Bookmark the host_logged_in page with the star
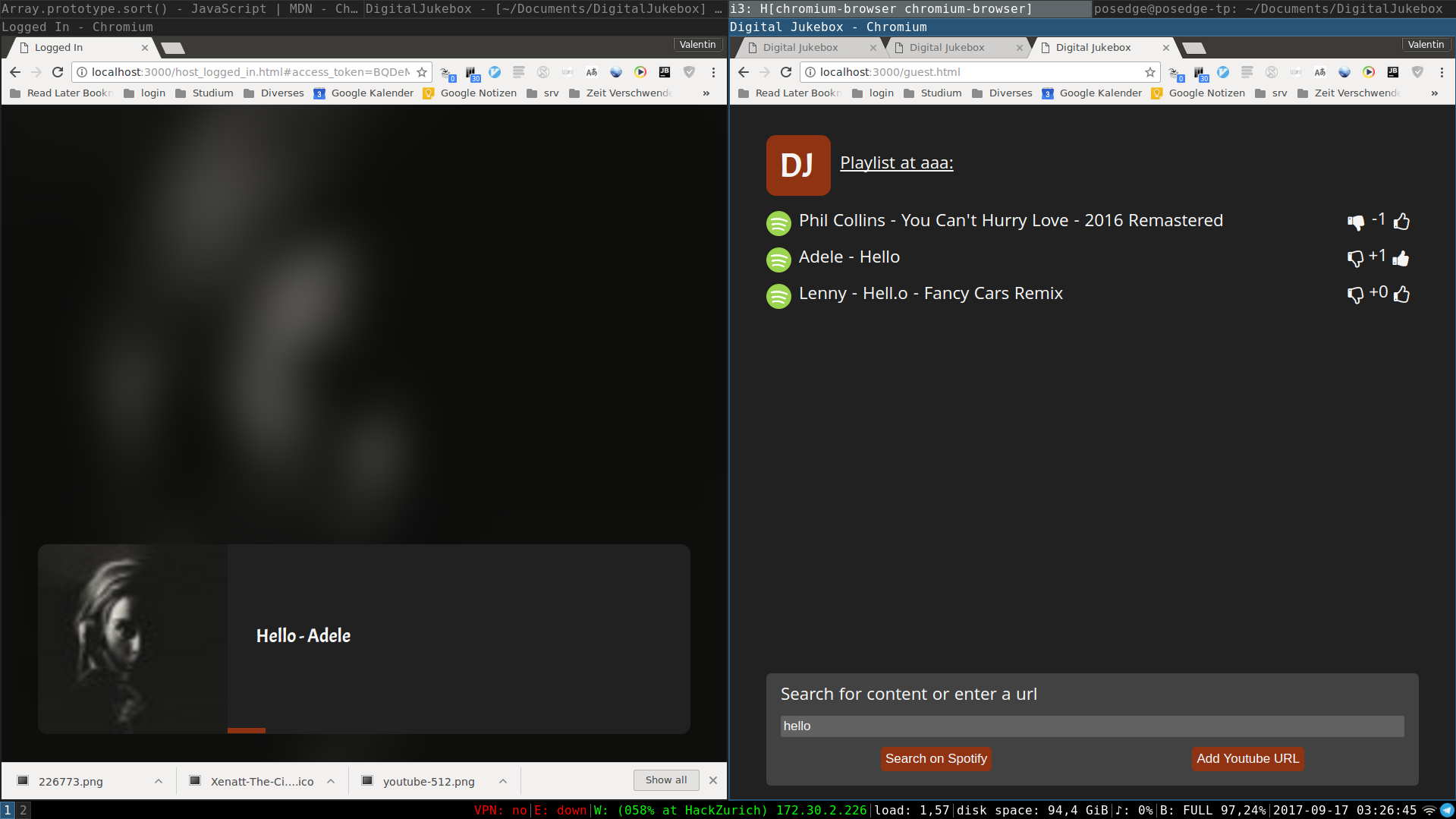Viewport: 1456px width, 819px height. point(422,72)
